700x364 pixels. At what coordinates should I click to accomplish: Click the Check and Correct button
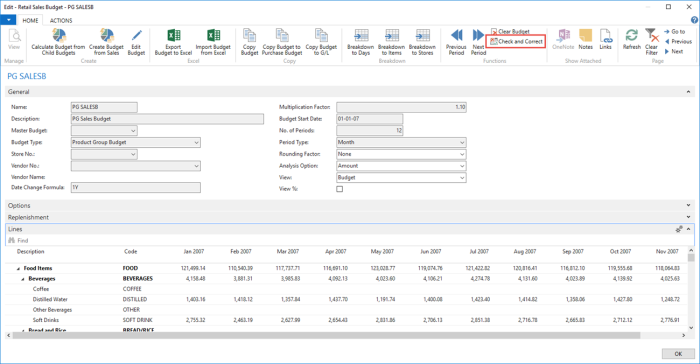coord(516,42)
